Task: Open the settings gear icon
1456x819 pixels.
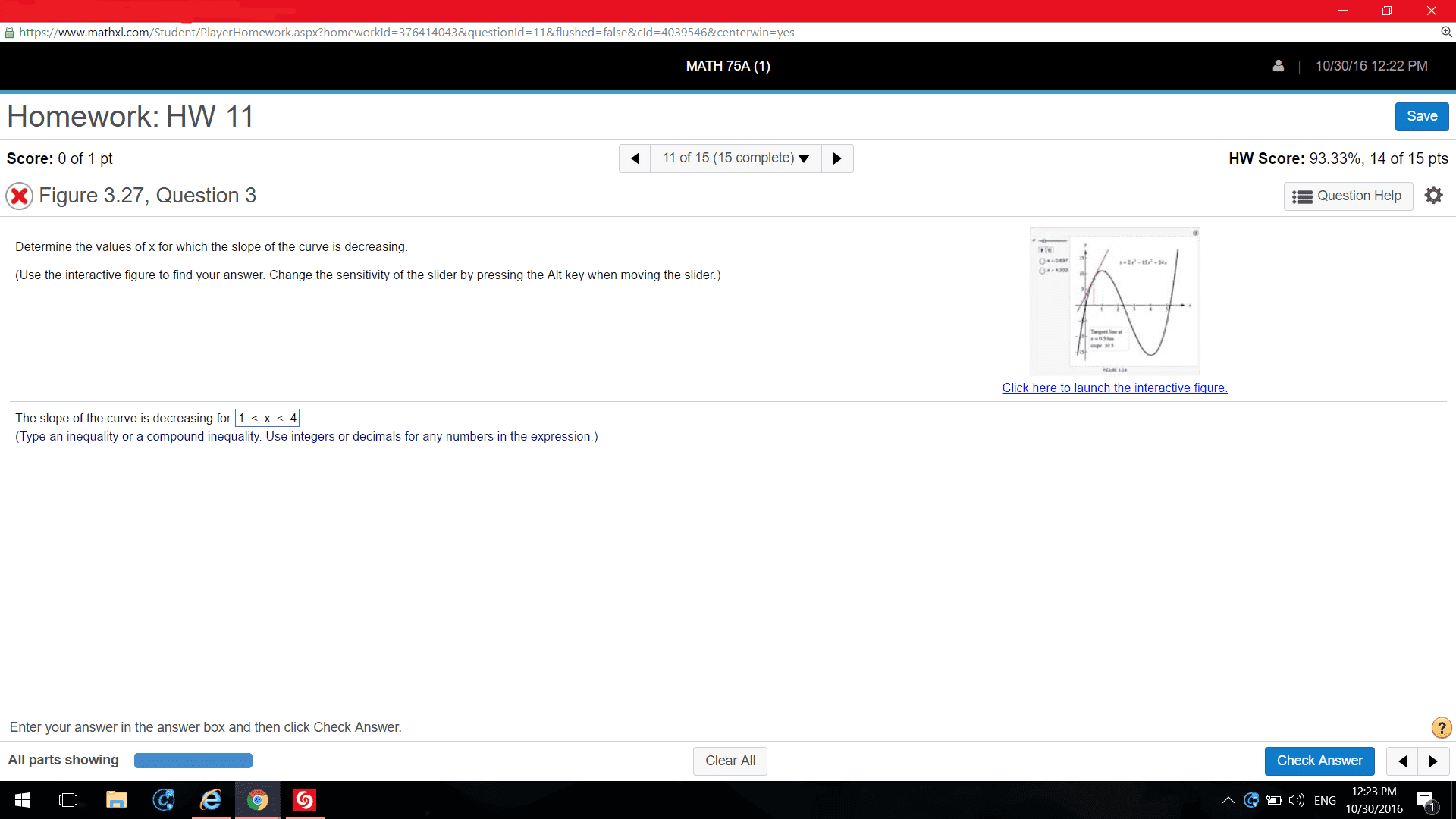Action: click(x=1433, y=196)
